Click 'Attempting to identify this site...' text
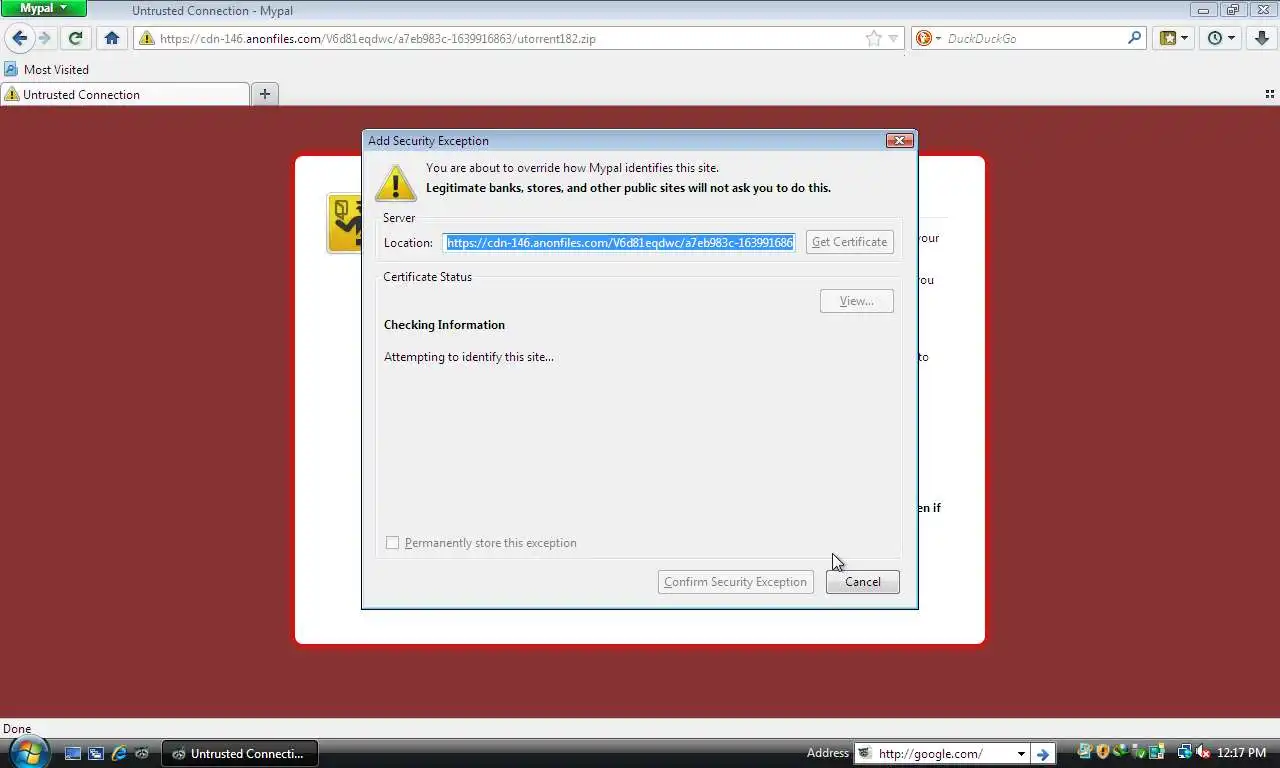Image resolution: width=1280 pixels, height=768 pixels. (468, 357)
